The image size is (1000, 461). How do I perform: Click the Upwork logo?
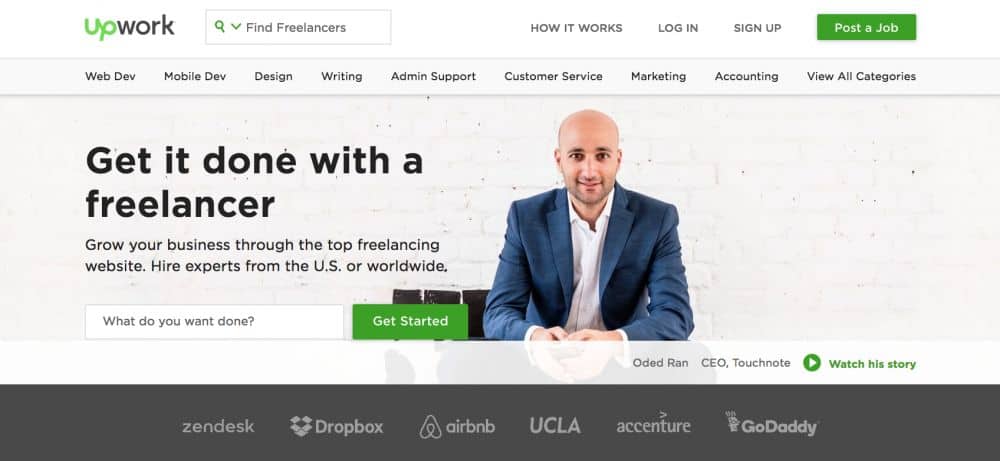coord(129,27)
